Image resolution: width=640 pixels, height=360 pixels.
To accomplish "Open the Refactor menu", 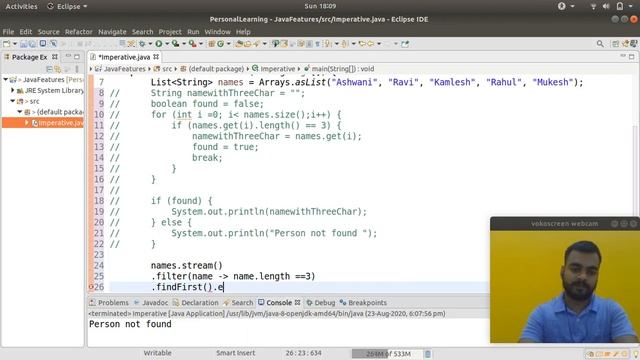I will click(x=78, y=31).
